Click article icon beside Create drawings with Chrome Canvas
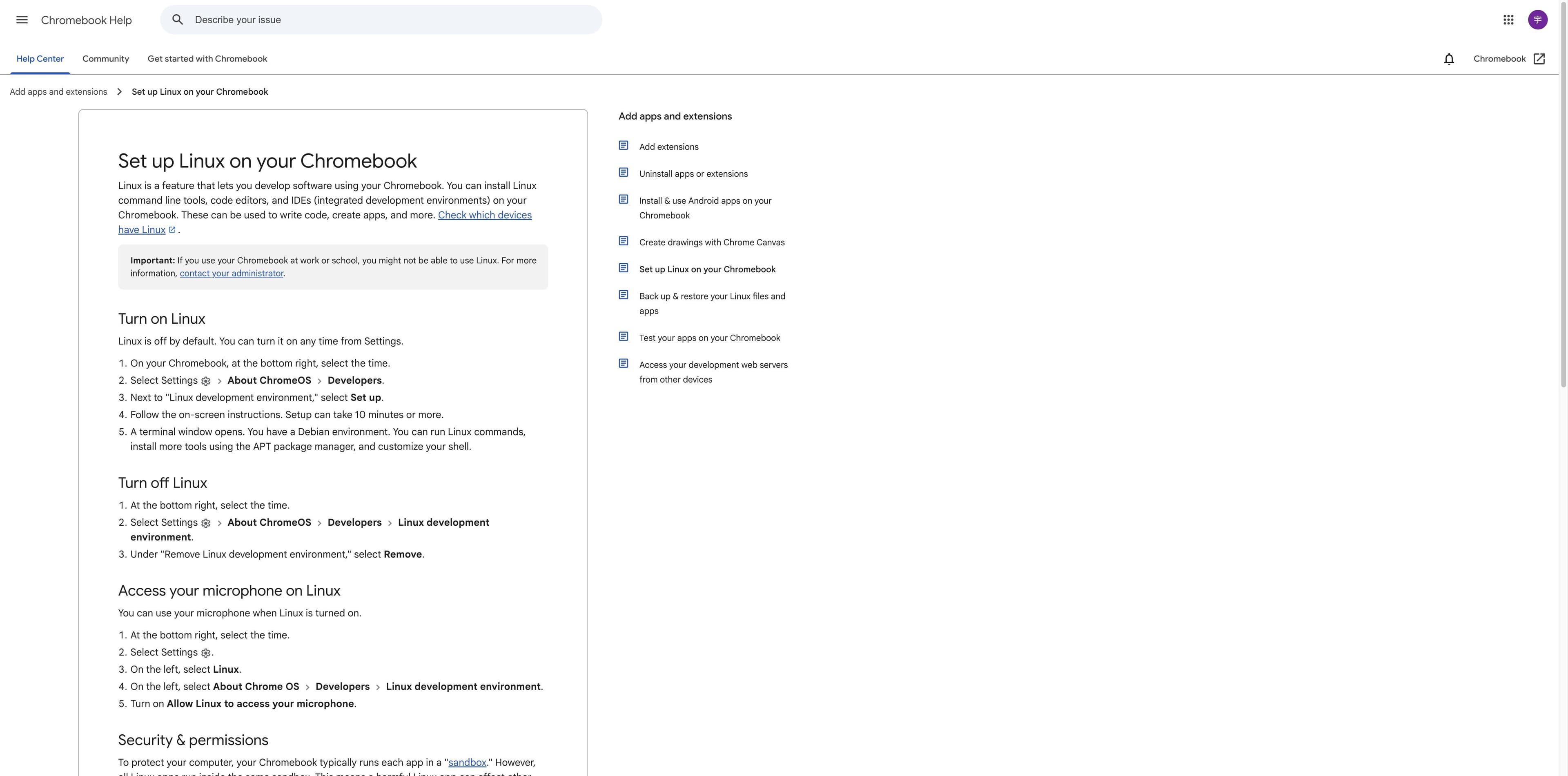Screen dimensions: 1568x776 click(x=623, y=241)
